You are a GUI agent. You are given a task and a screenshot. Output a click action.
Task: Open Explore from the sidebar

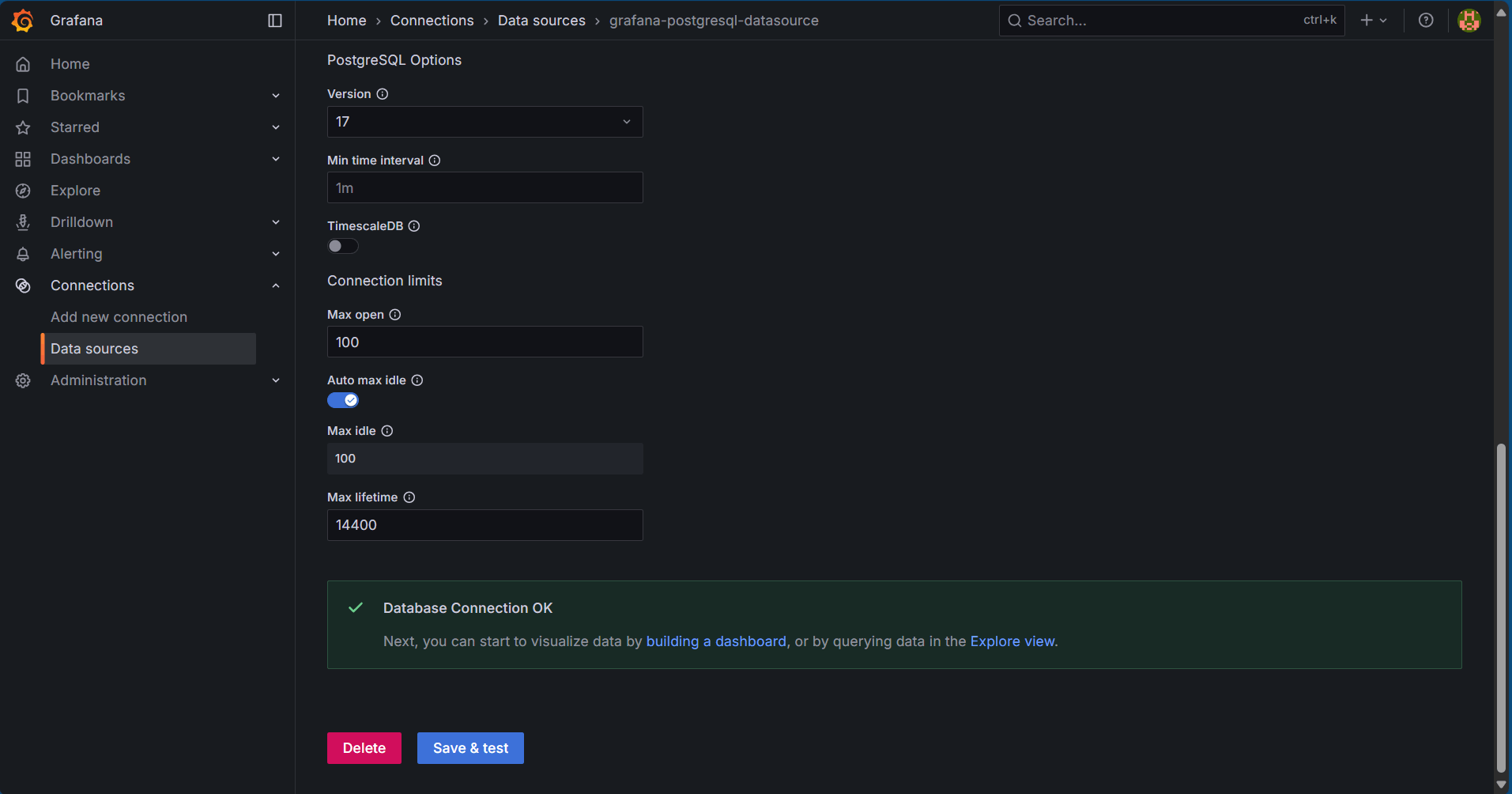75,191
